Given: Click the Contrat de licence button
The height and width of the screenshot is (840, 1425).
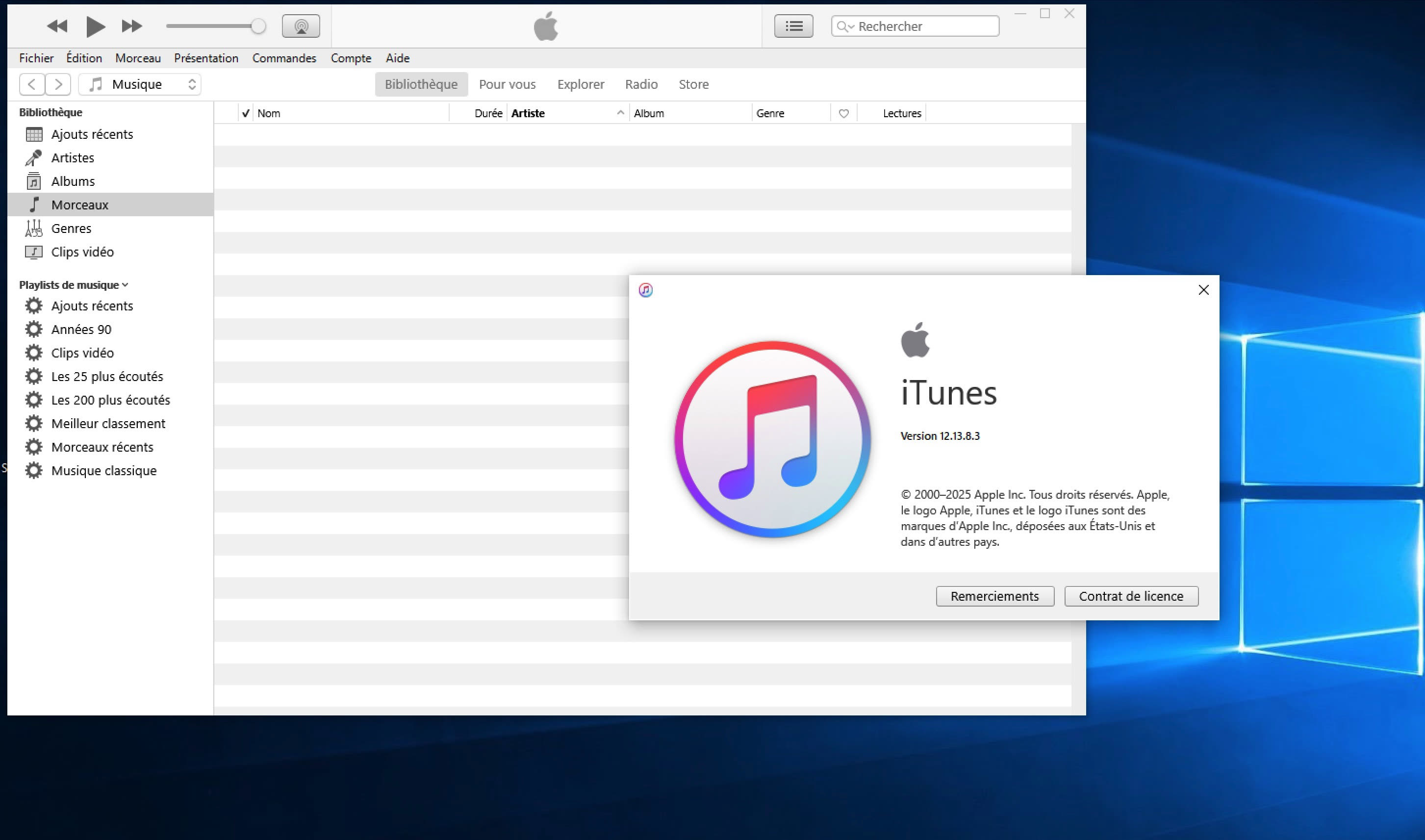Looking at the screenshot, I should tap(1131, 596).
